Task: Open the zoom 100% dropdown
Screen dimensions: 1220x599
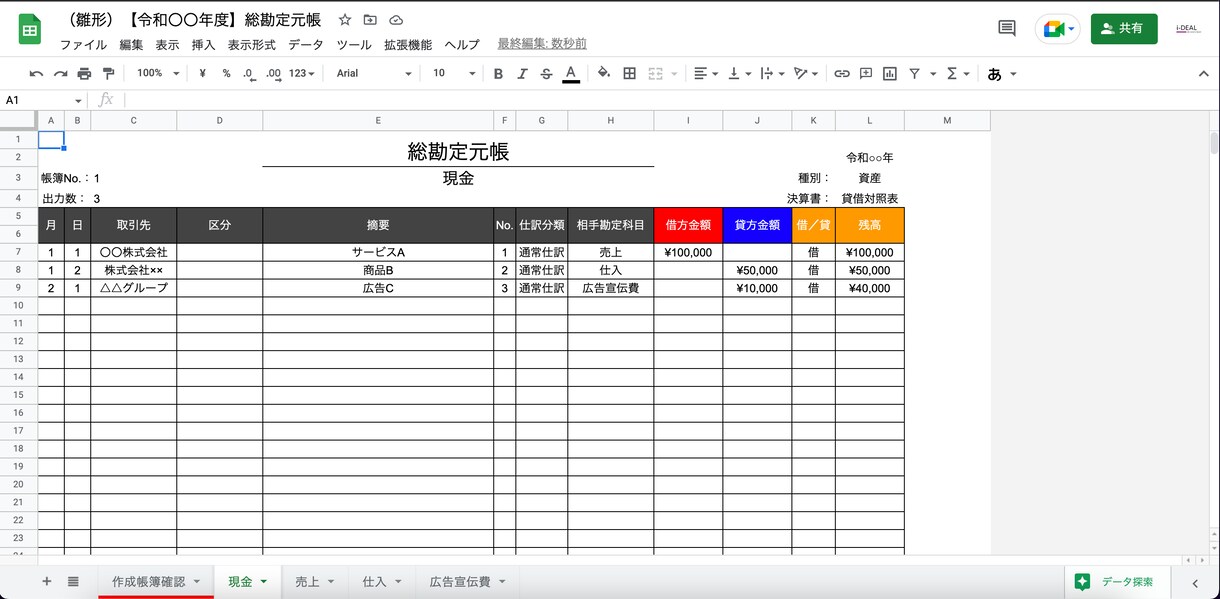Action: pyautogui.click(x=158, y=73)
